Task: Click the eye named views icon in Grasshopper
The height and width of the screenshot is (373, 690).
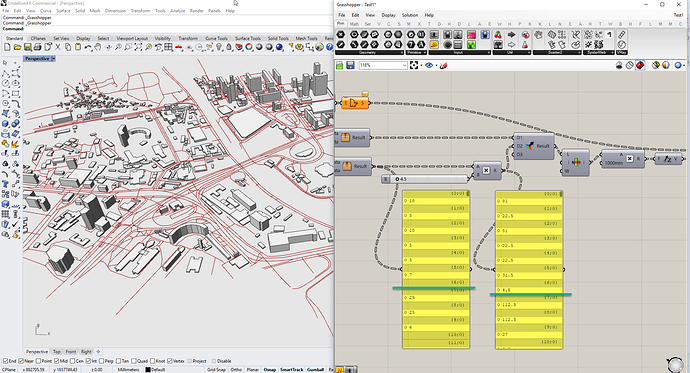Action: coord(429,66)
